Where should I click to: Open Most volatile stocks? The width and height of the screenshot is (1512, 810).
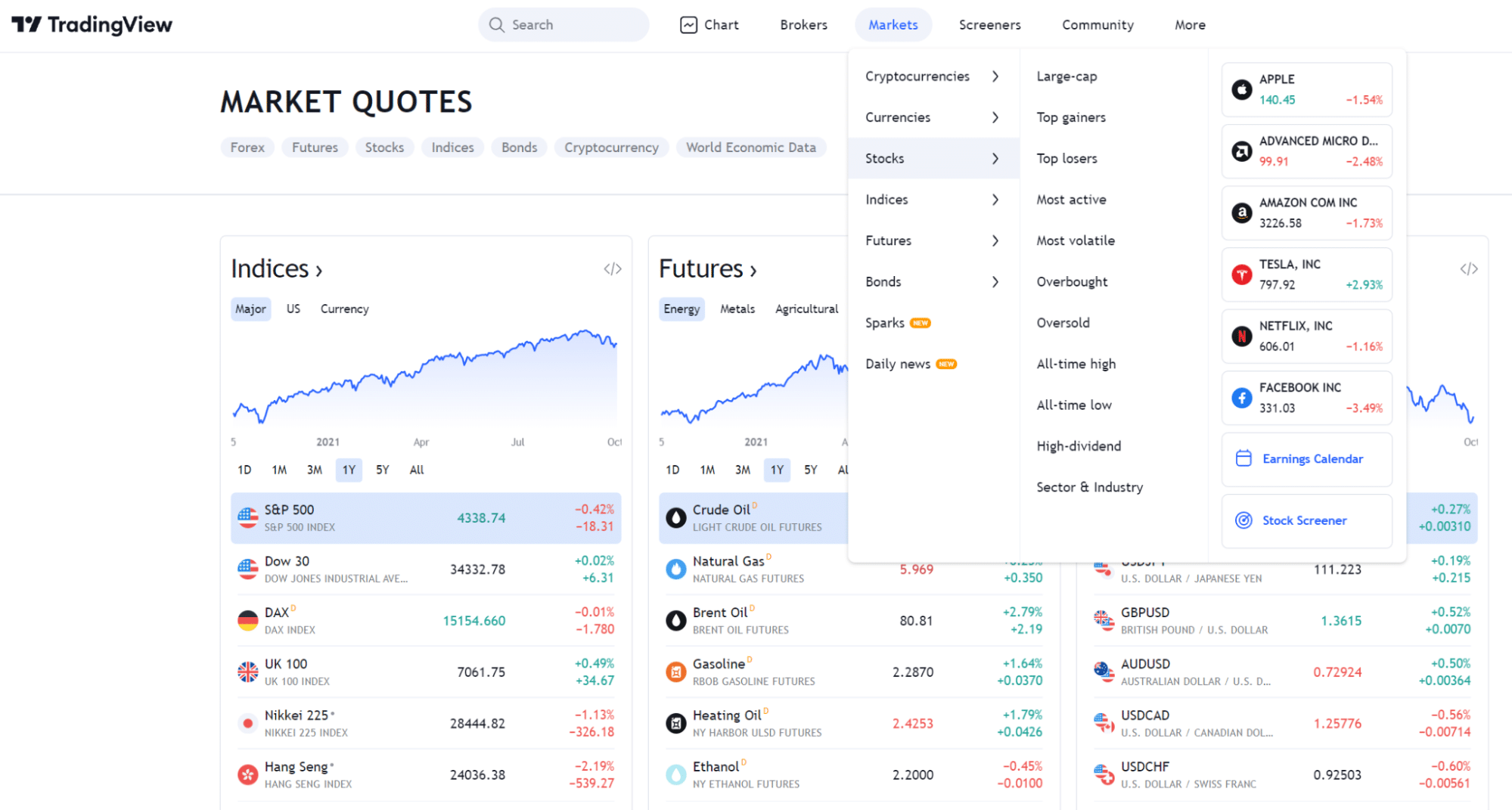[x=1076, y=241]
